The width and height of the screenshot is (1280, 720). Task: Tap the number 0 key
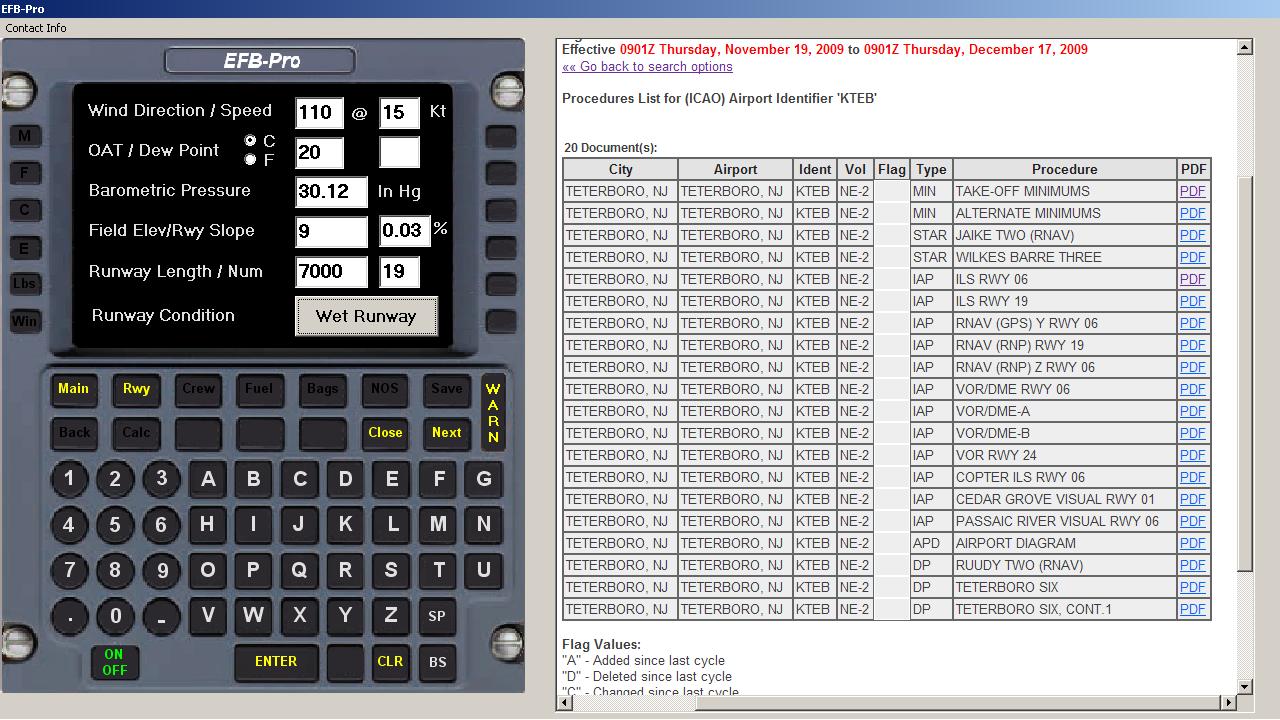pyautogui.click(x=115, y=616)
